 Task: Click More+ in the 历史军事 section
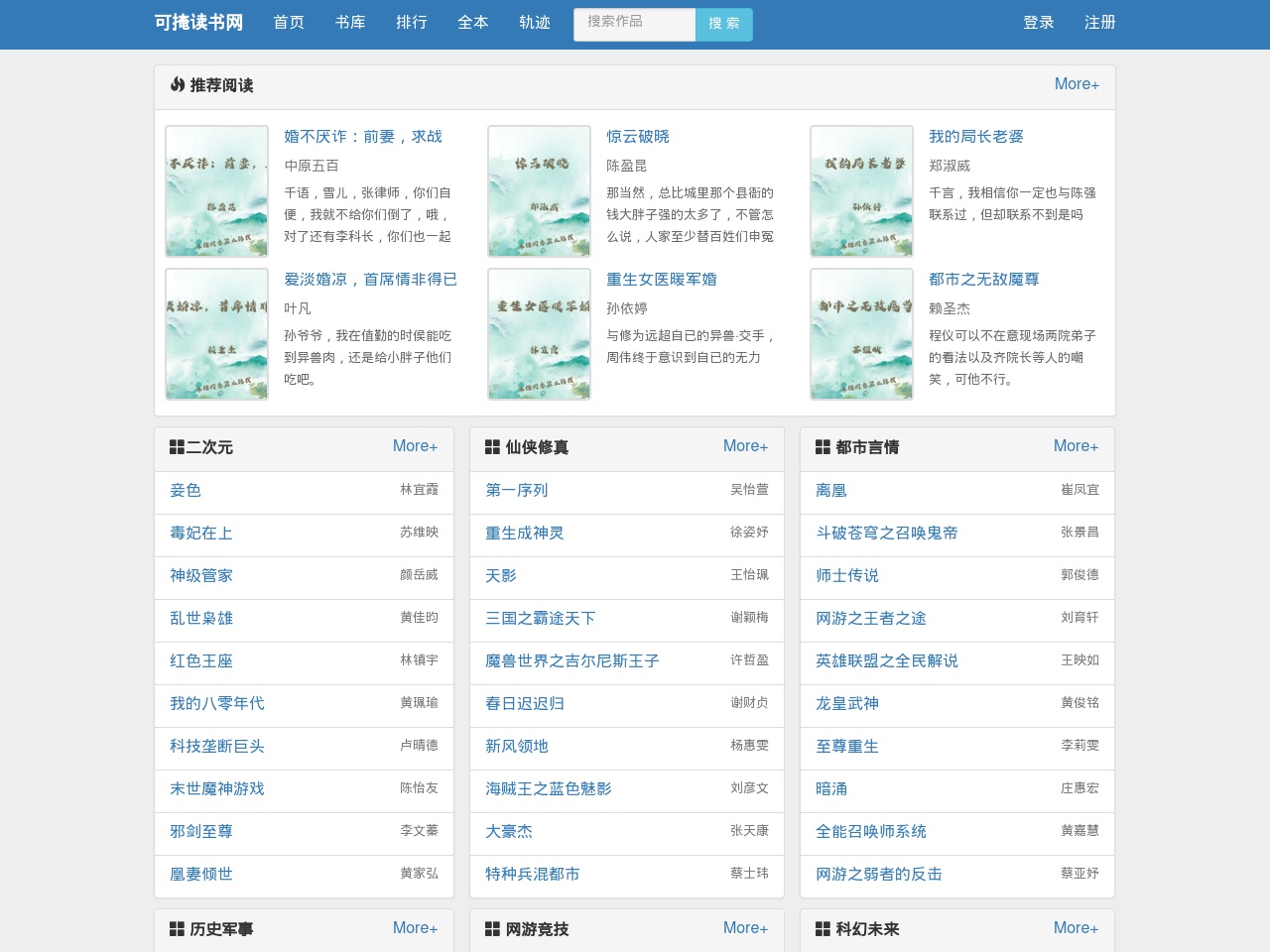coord(415,928)
